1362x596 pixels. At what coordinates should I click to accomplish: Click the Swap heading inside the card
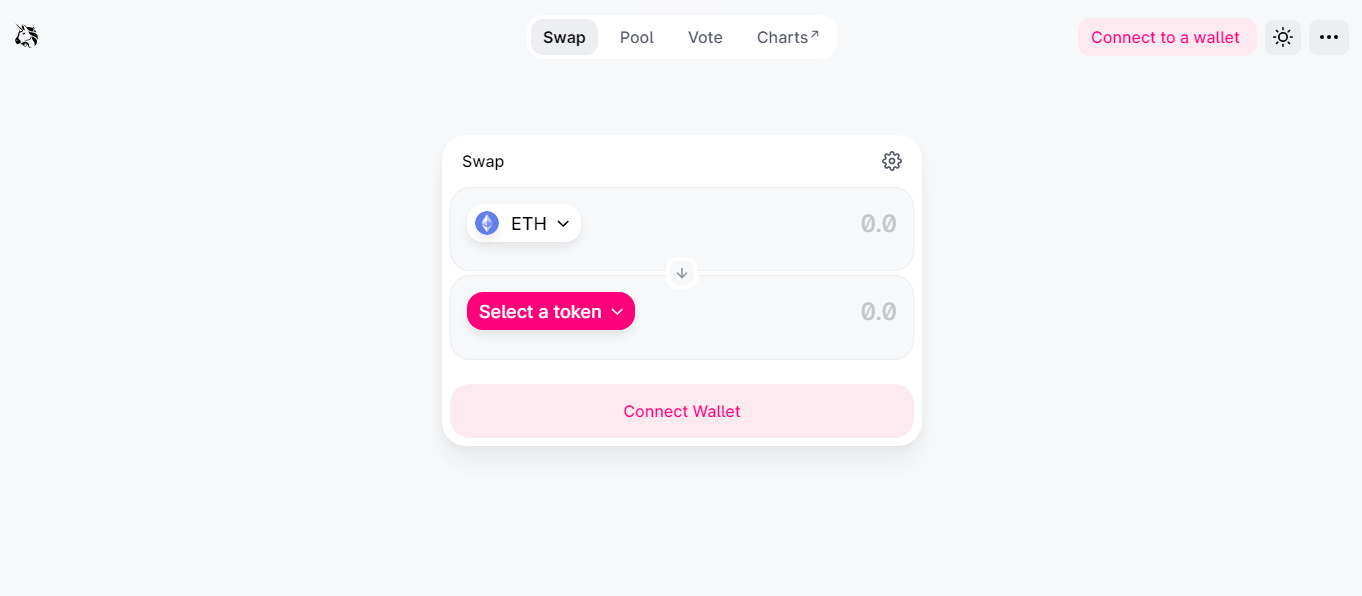(x=483, y=161)
